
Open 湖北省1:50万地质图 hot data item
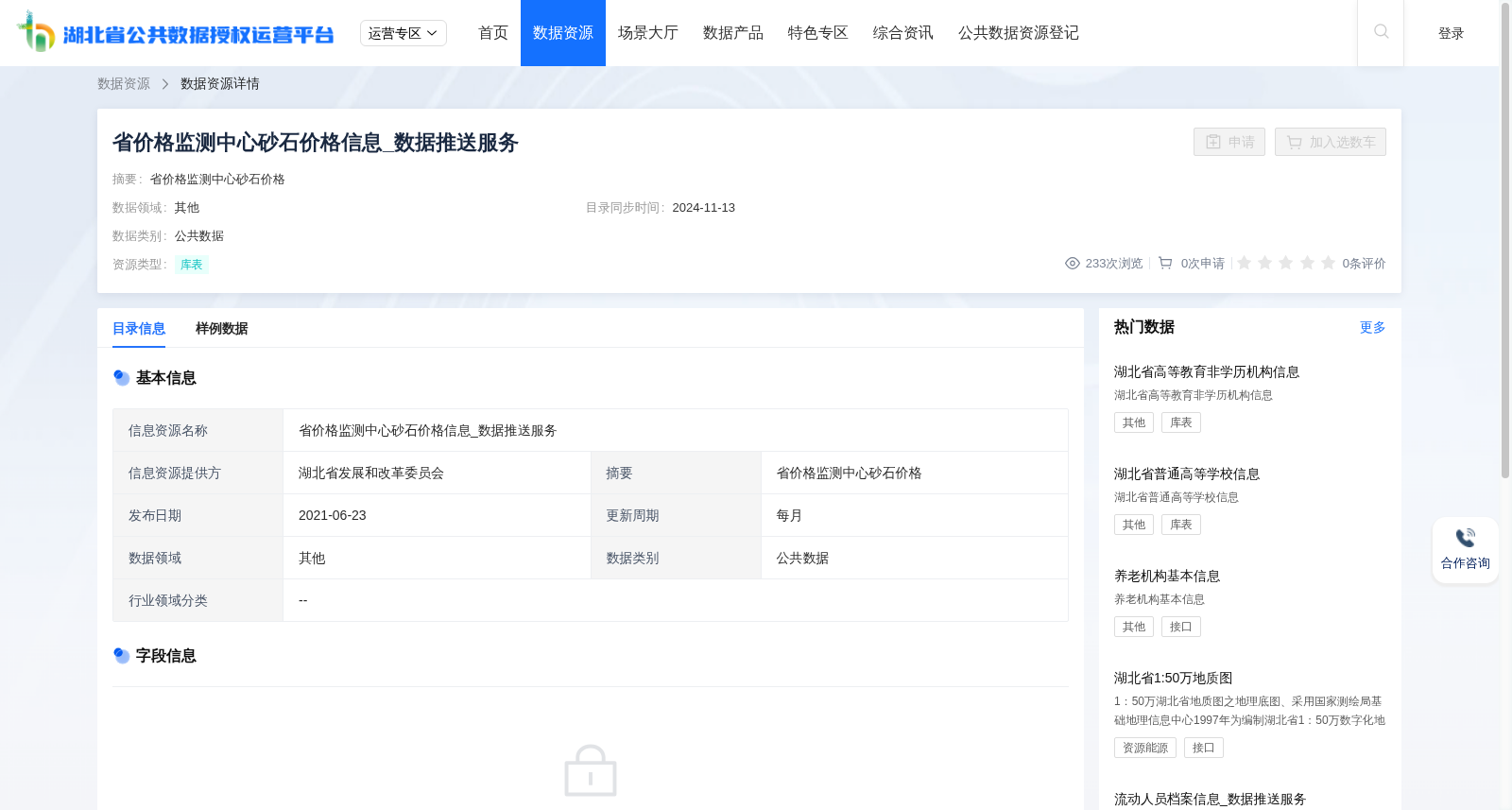click(x=1174, y=679)
